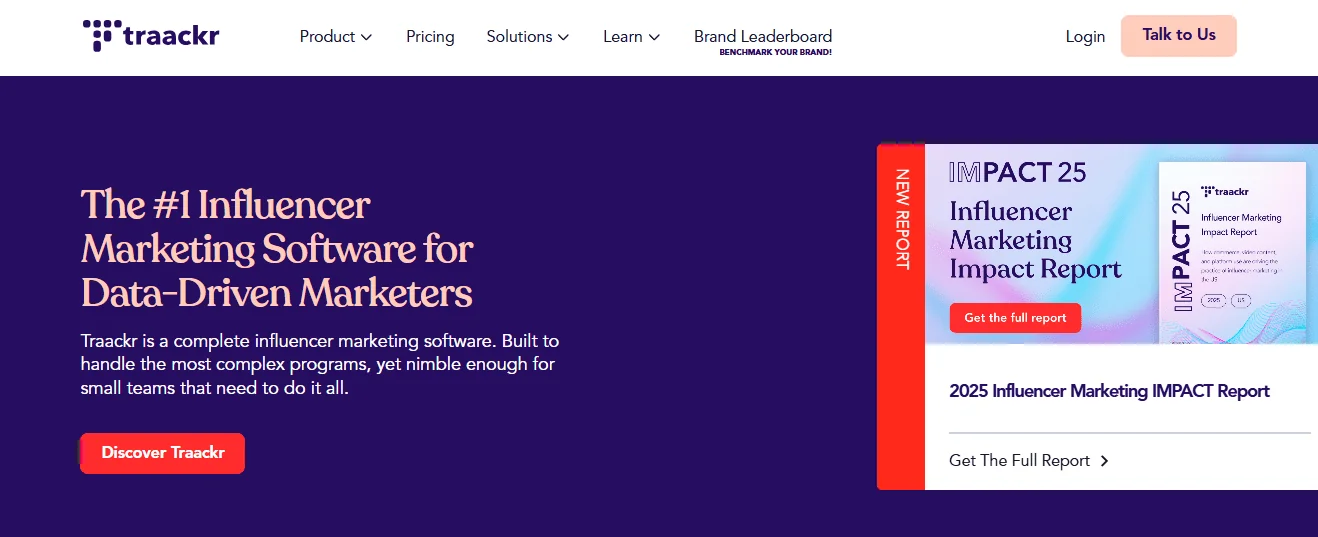Image resolution: width=1318 pixels, height=537 pixels.
Task: Click the Talk to Us button
Action: click(1179, 35)
